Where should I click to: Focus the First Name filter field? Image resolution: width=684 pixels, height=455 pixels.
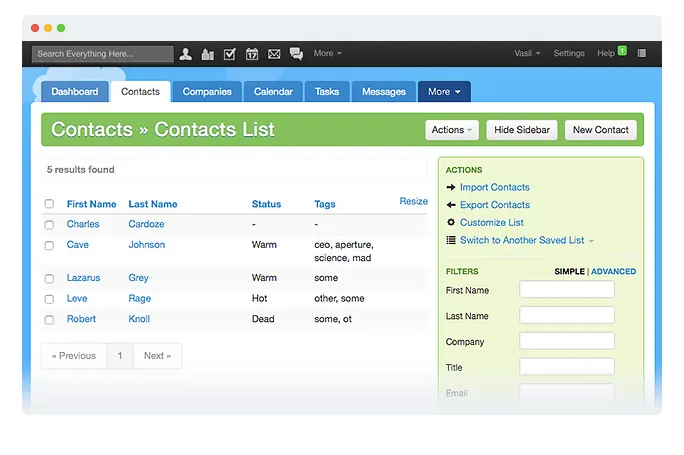click(x=567, y=290)
